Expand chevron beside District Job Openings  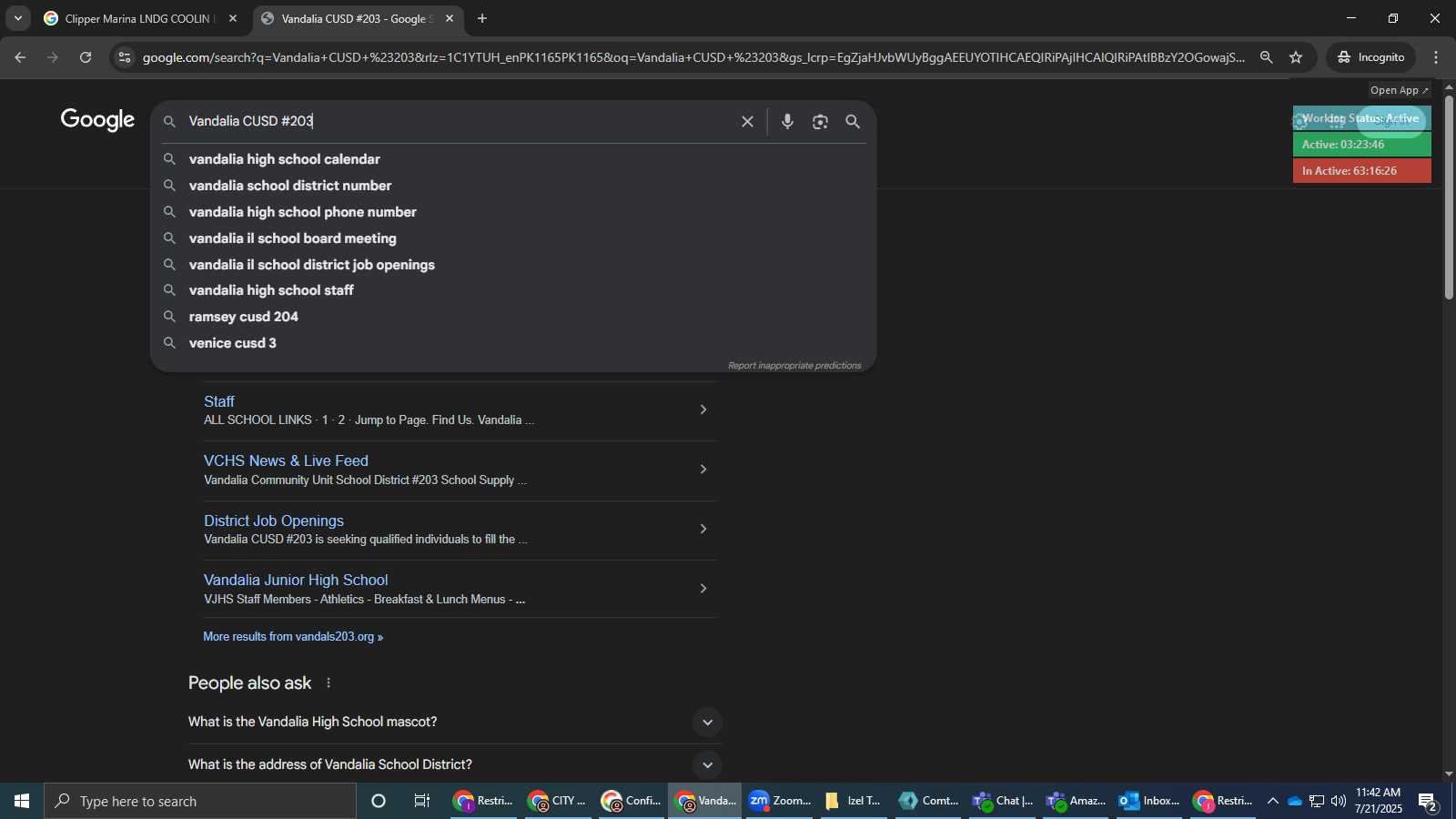703,529
